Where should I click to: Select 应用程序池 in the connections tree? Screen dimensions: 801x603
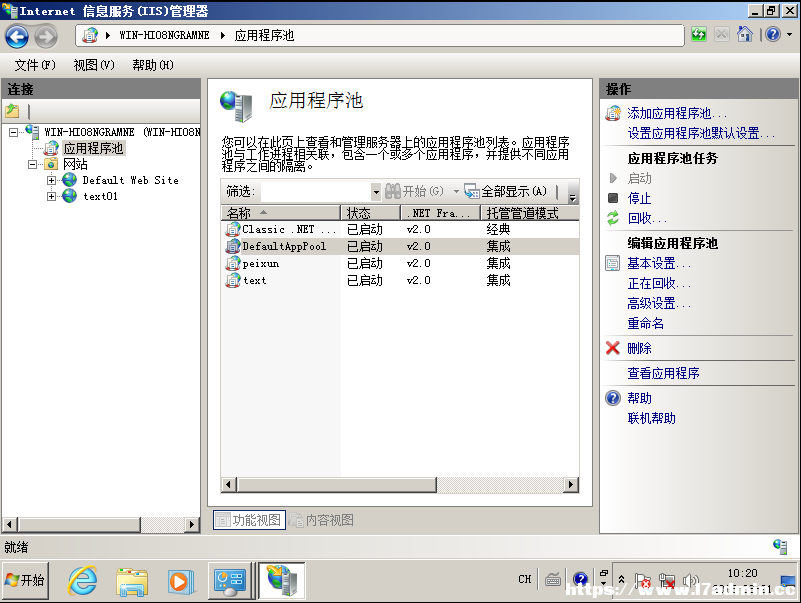pos(93,148)
